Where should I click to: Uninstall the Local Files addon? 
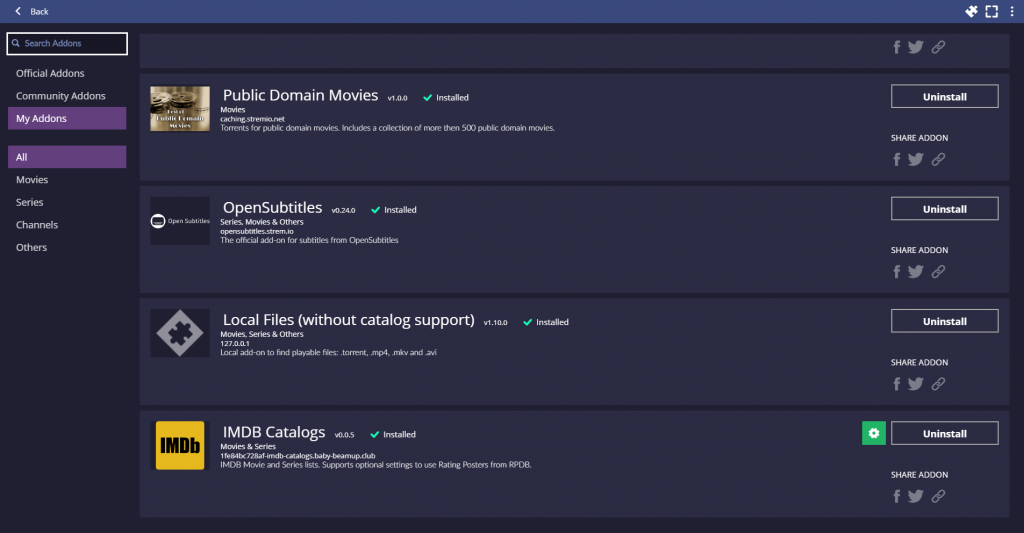pos(944,321)
